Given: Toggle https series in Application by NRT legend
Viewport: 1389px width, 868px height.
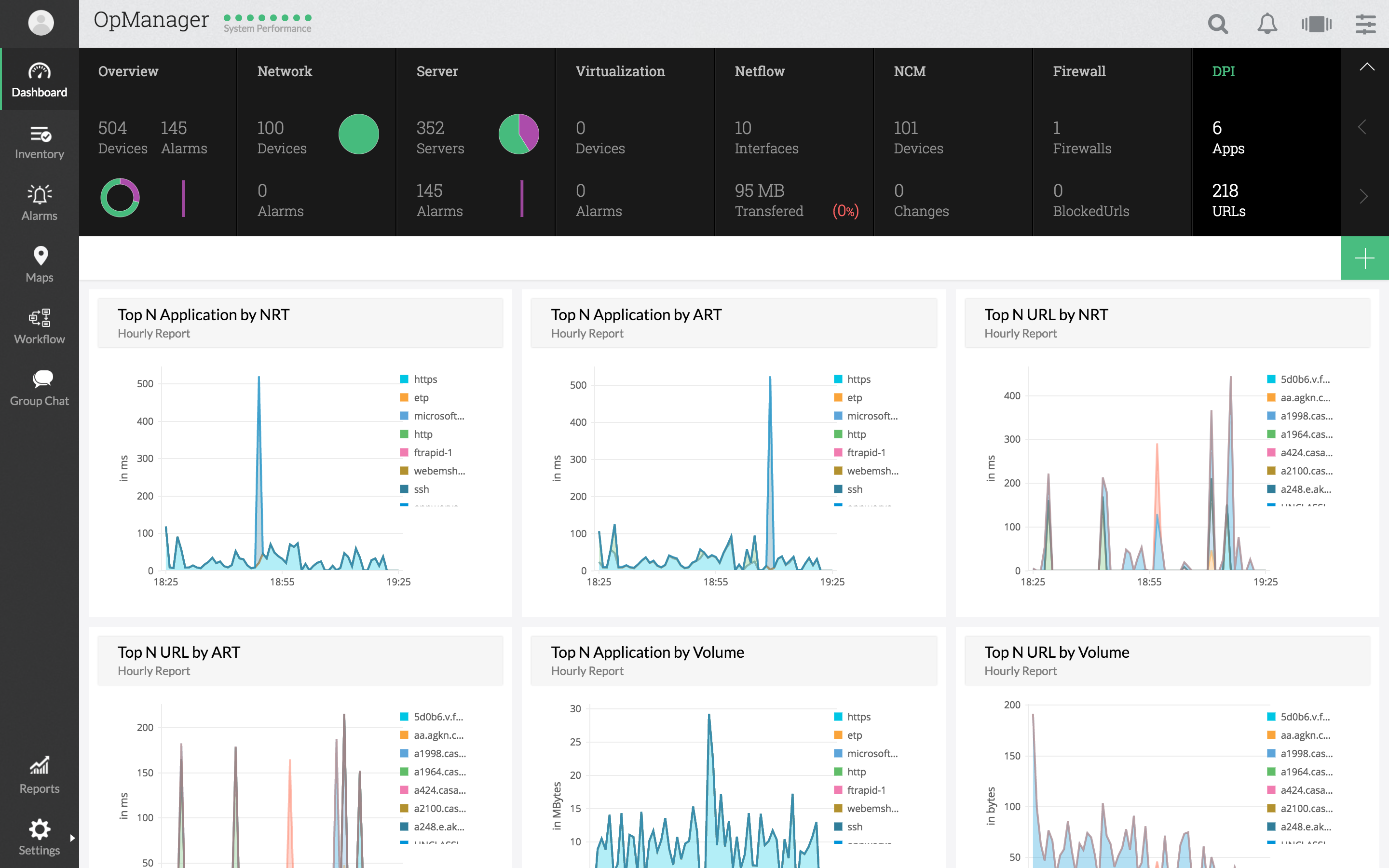Looking at the screenshot, I should (425, 380).
